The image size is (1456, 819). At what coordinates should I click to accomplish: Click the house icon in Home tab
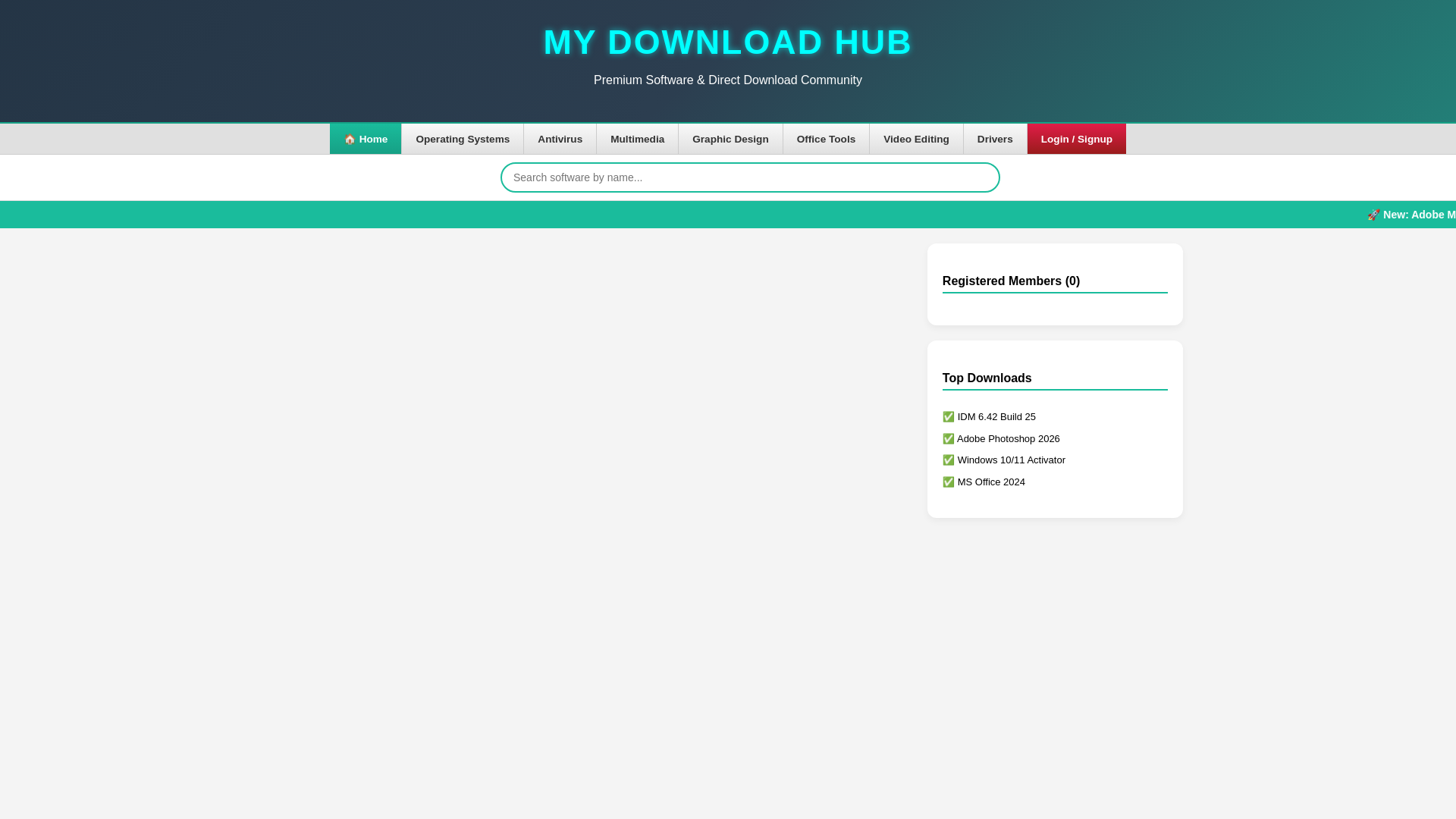coord(350,140)
